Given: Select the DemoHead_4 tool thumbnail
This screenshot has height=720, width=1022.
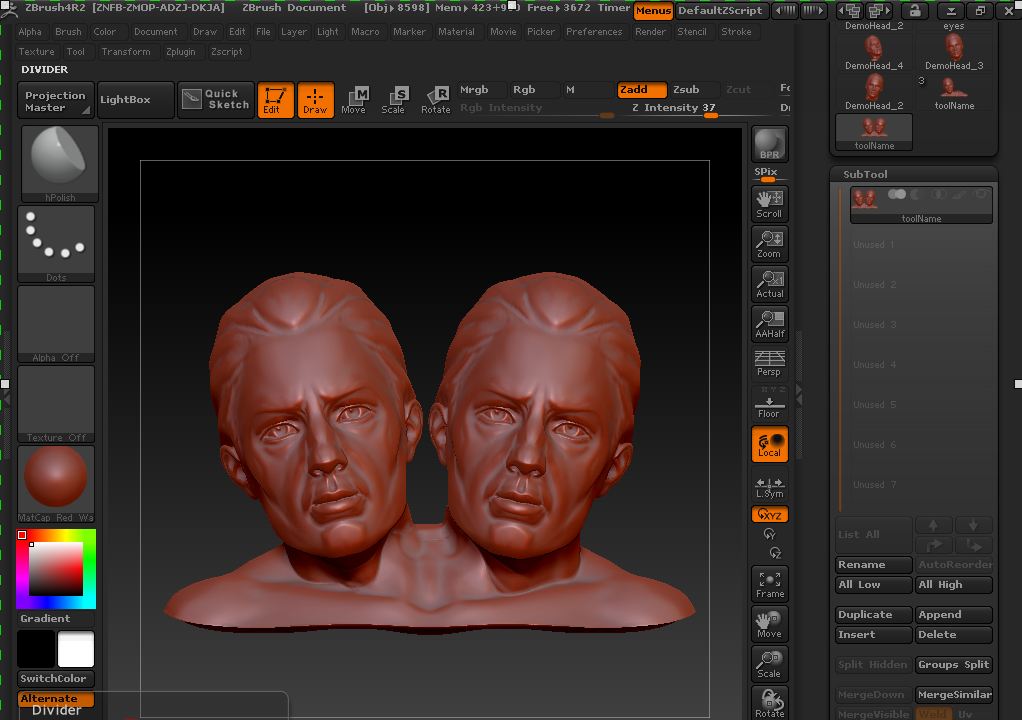Looking at the screenshot, I should point(874,53).
